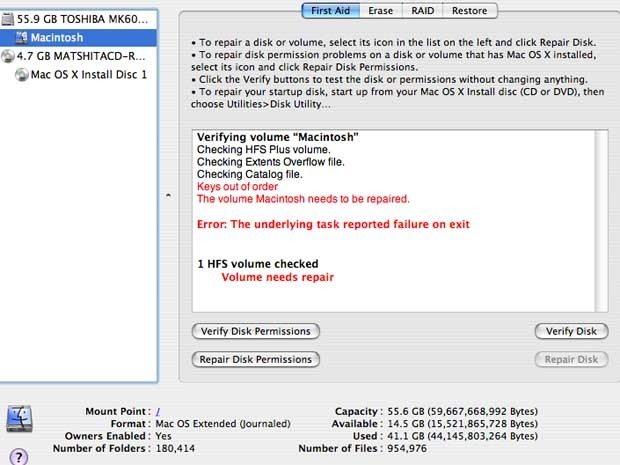The height and width of the screenshot is (465, 620).
Task: Click the Mac OS X Install Disc icon
Action: click(22, 75)
